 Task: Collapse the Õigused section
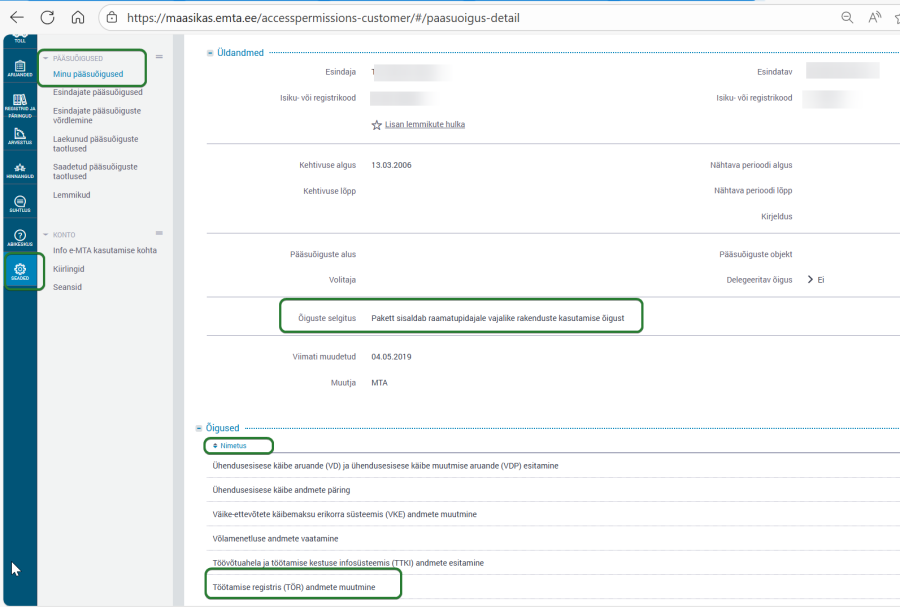[197, 428]
